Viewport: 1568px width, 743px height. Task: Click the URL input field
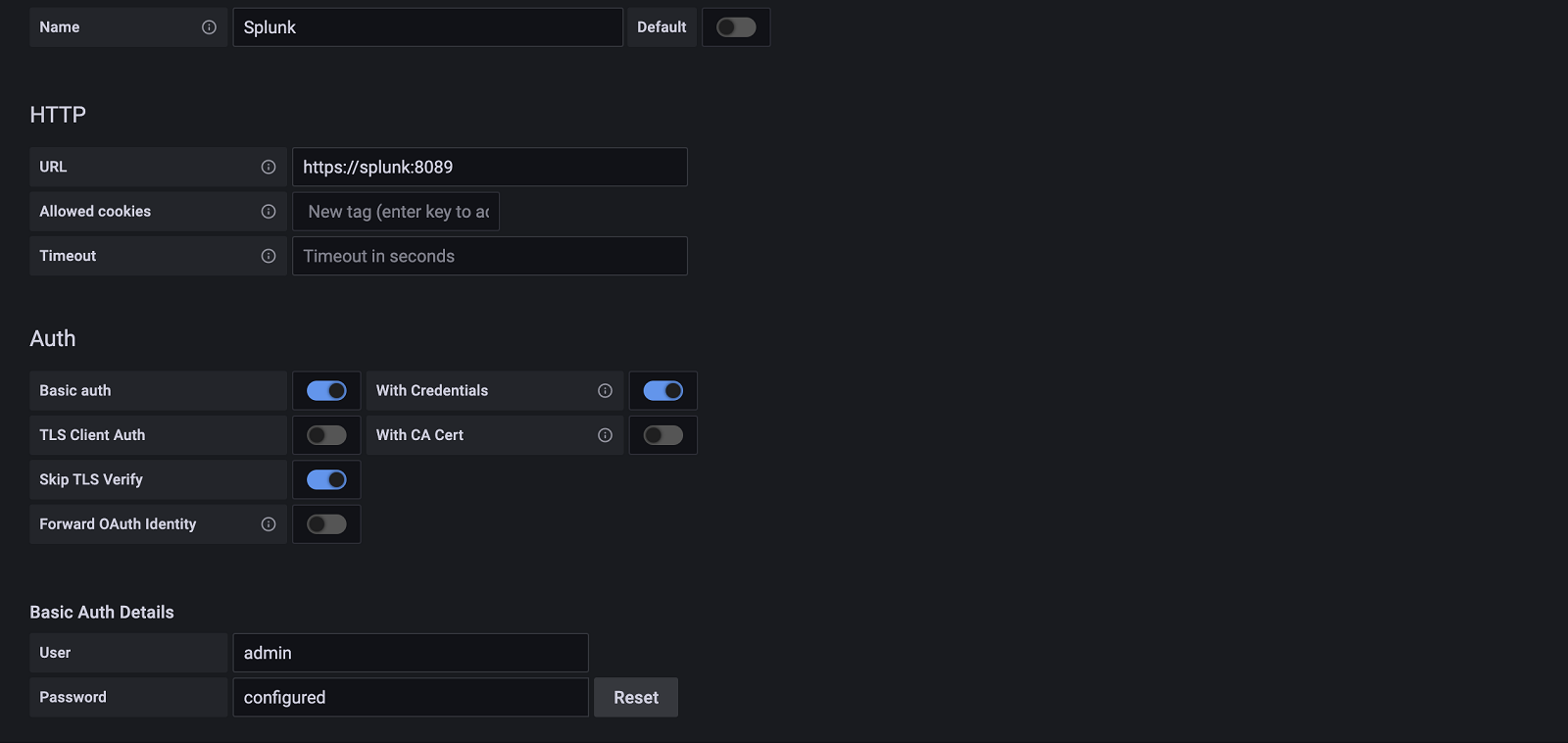point(490,167)
